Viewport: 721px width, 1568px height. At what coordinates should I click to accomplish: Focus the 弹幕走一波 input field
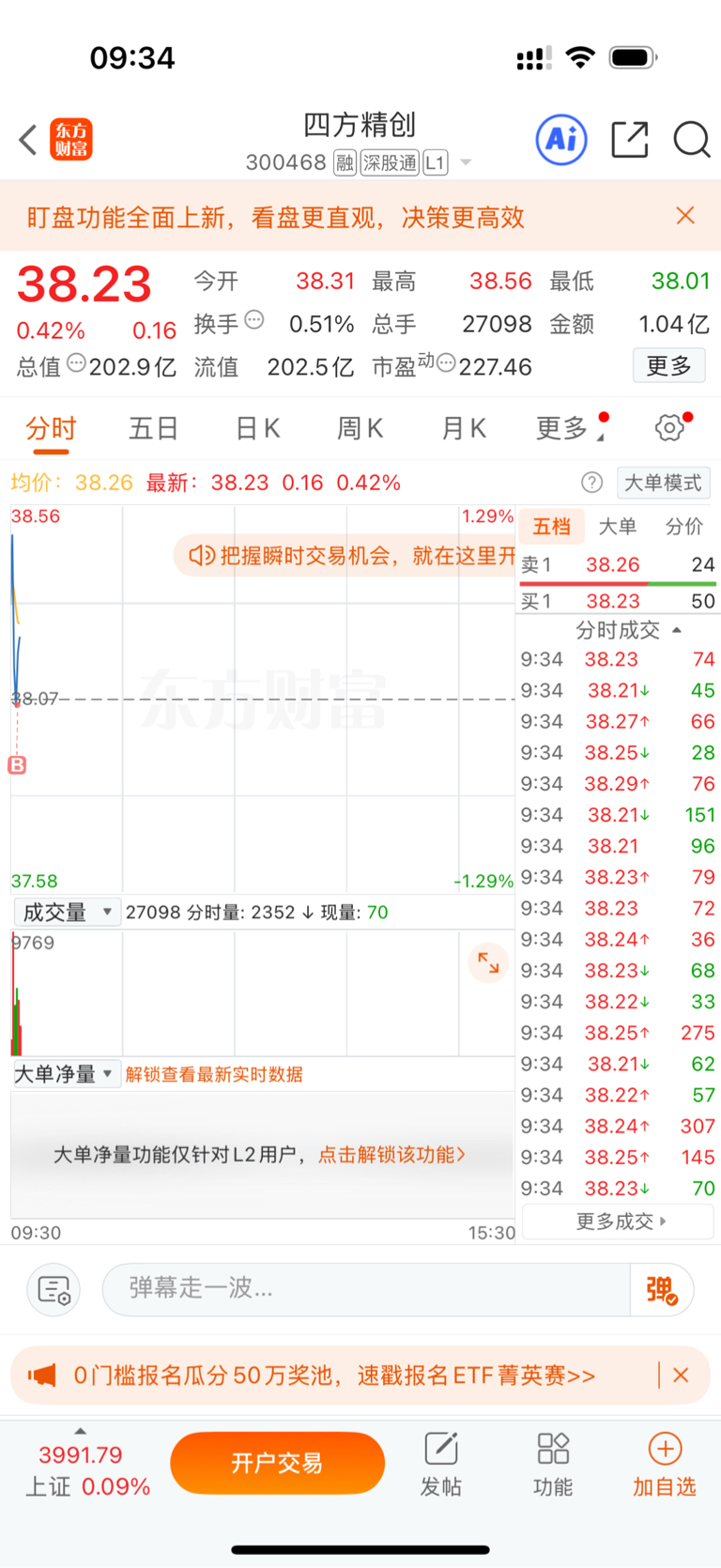[x=366, y=1290]
